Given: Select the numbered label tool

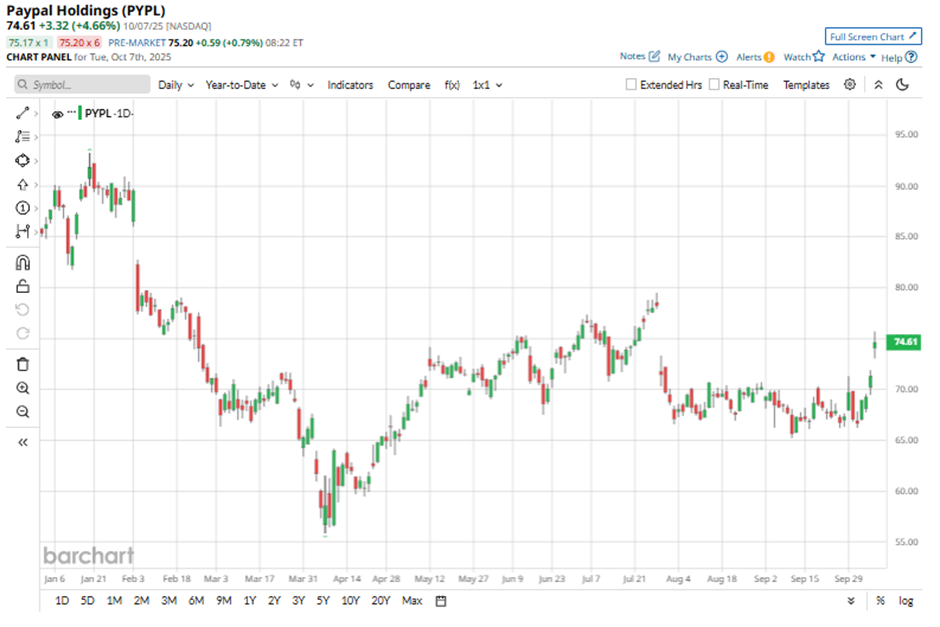Looking at the screenshot, I should tap(22, 208).
